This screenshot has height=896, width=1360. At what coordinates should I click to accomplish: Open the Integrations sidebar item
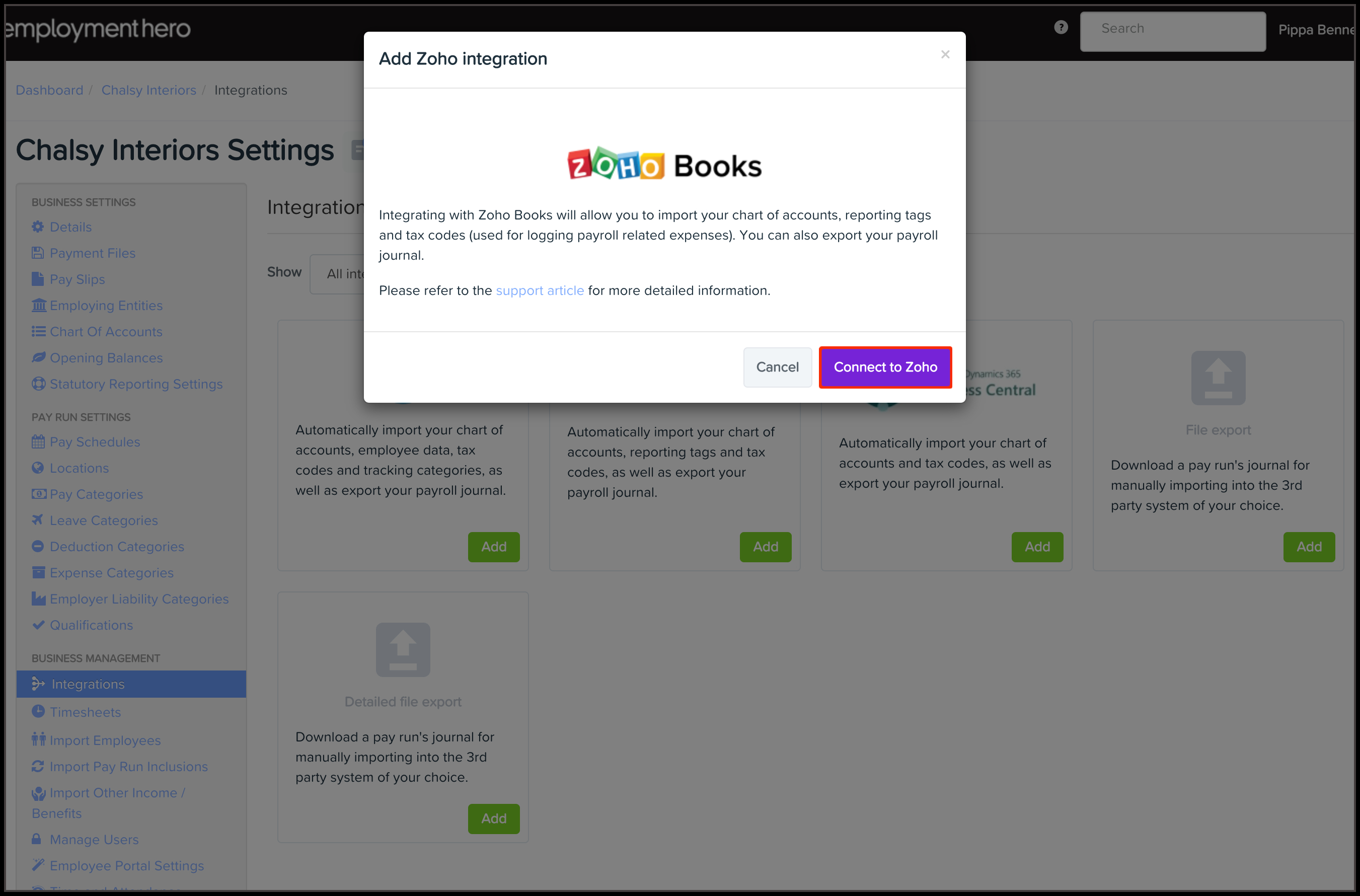[88, 684]
